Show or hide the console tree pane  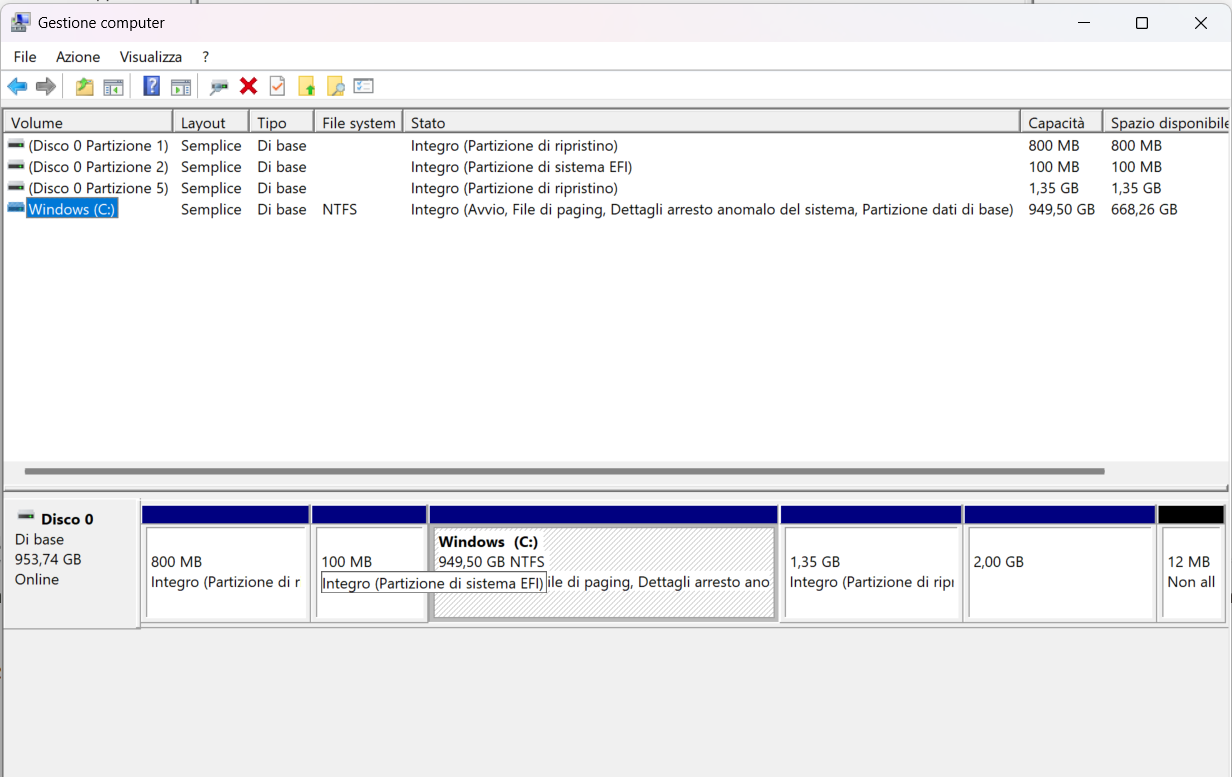point(113,87)
